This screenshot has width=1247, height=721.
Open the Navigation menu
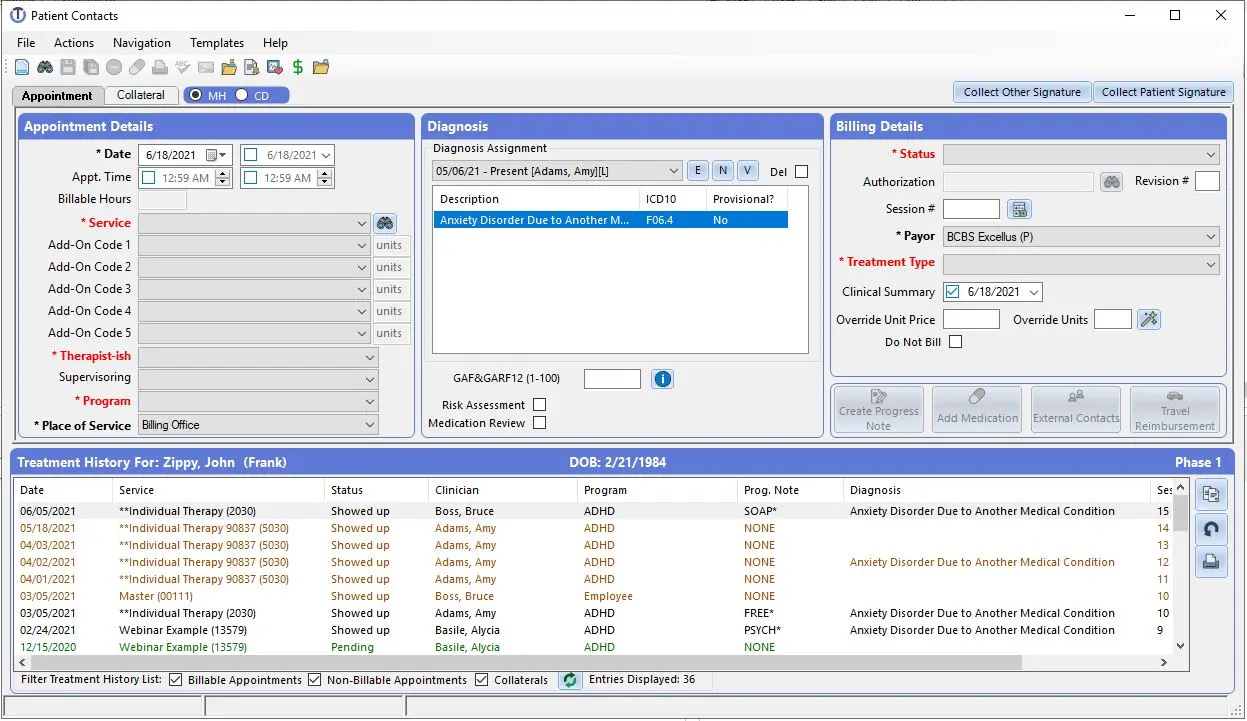tap(141, 43)
